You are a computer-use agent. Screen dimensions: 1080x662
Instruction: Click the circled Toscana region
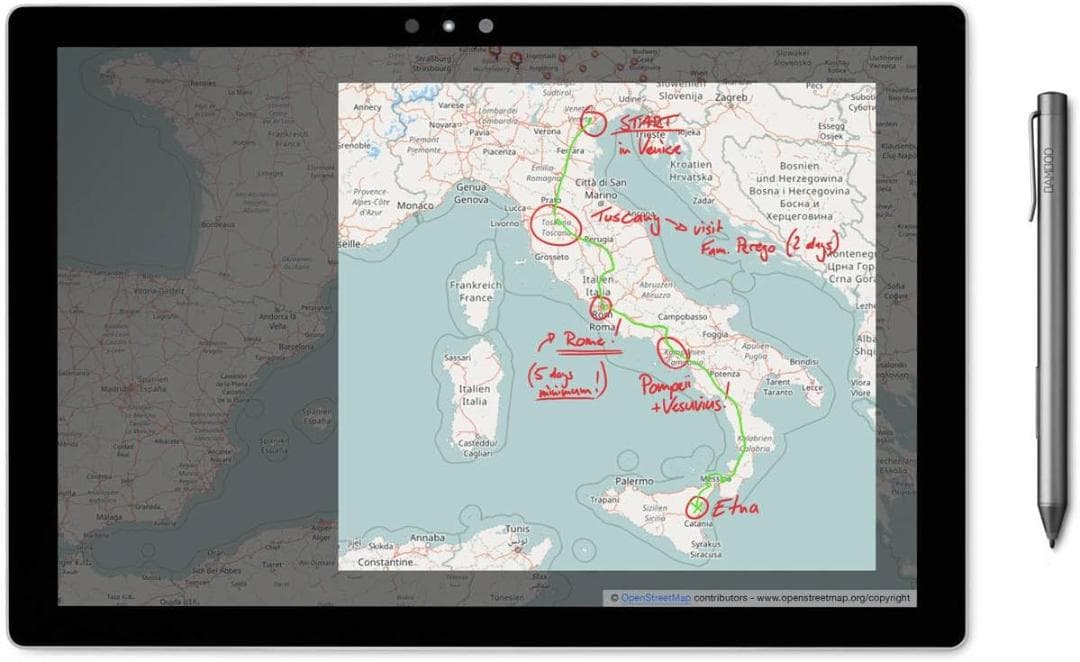point(554,227)
